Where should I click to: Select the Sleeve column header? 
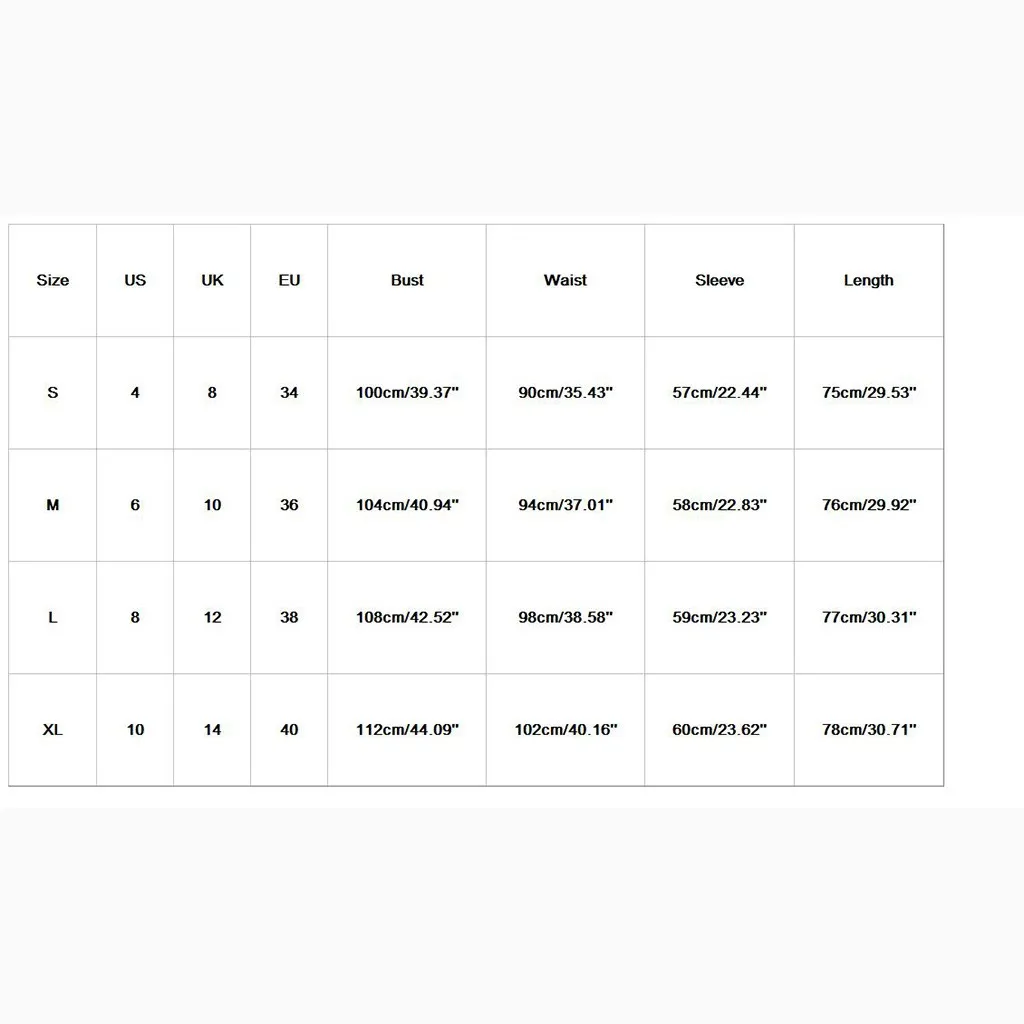(720, 281)
